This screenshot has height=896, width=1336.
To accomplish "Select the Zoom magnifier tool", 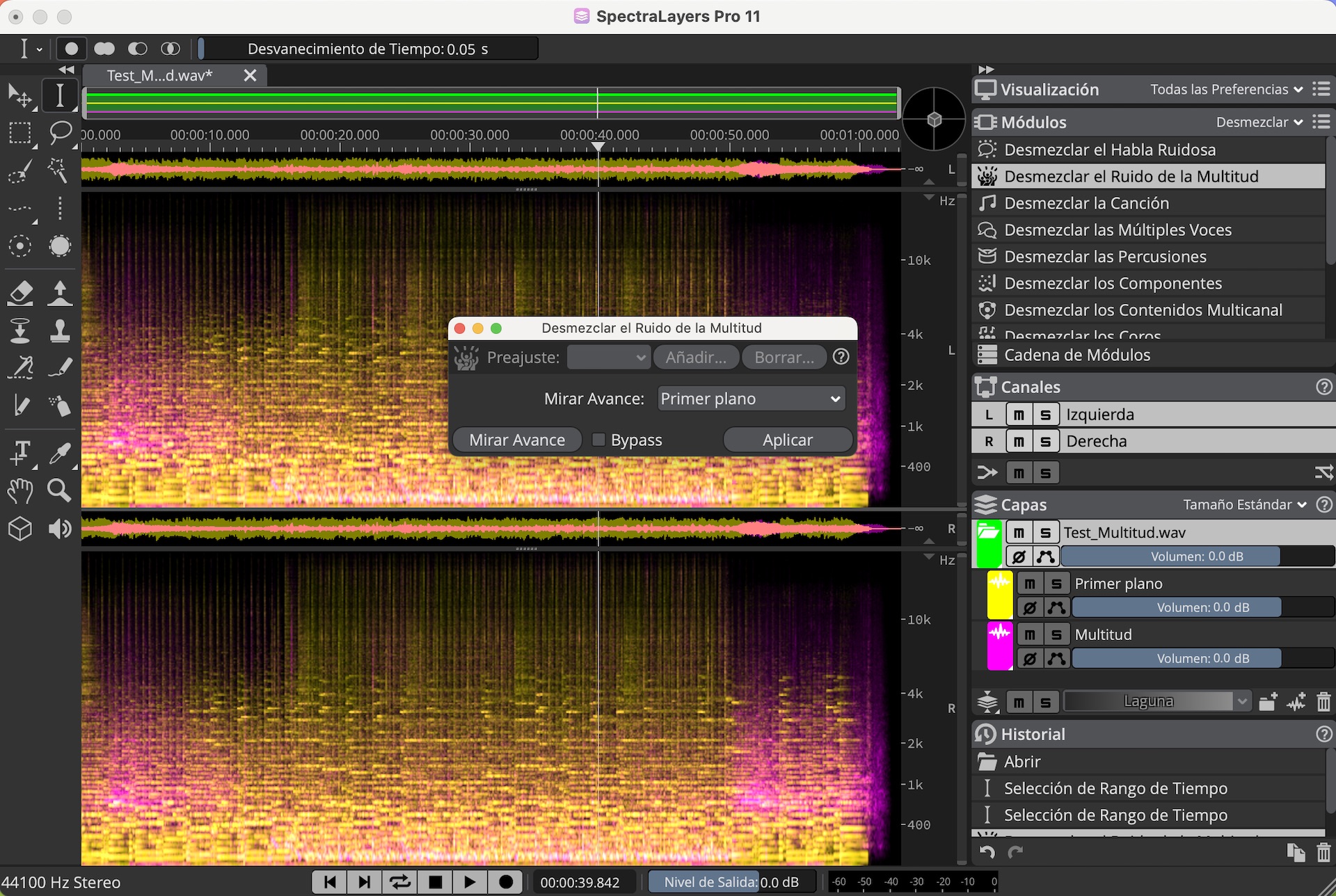I will [59, 490].
